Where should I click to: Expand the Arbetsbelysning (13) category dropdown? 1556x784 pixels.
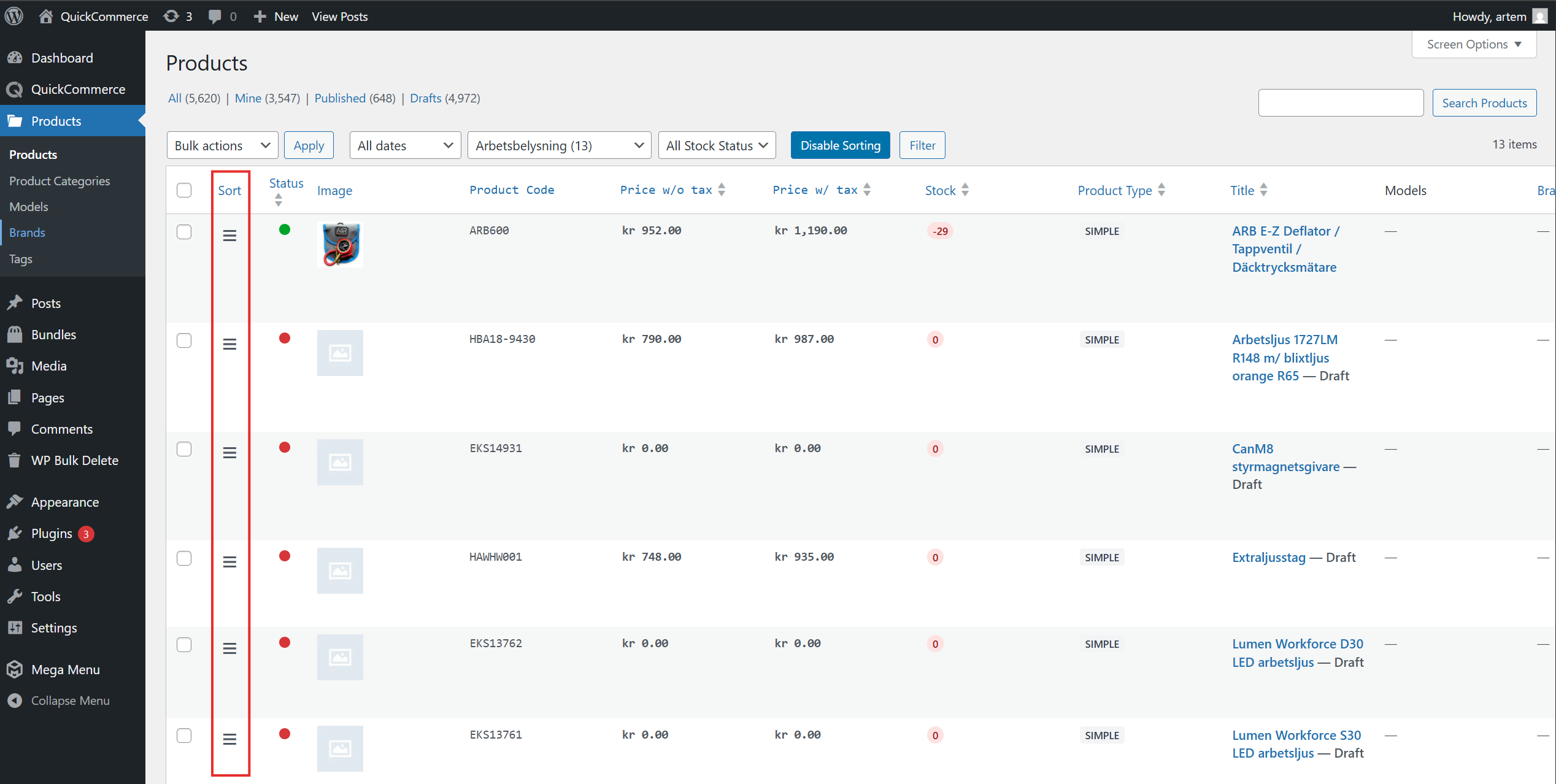[x=559, y=145]
